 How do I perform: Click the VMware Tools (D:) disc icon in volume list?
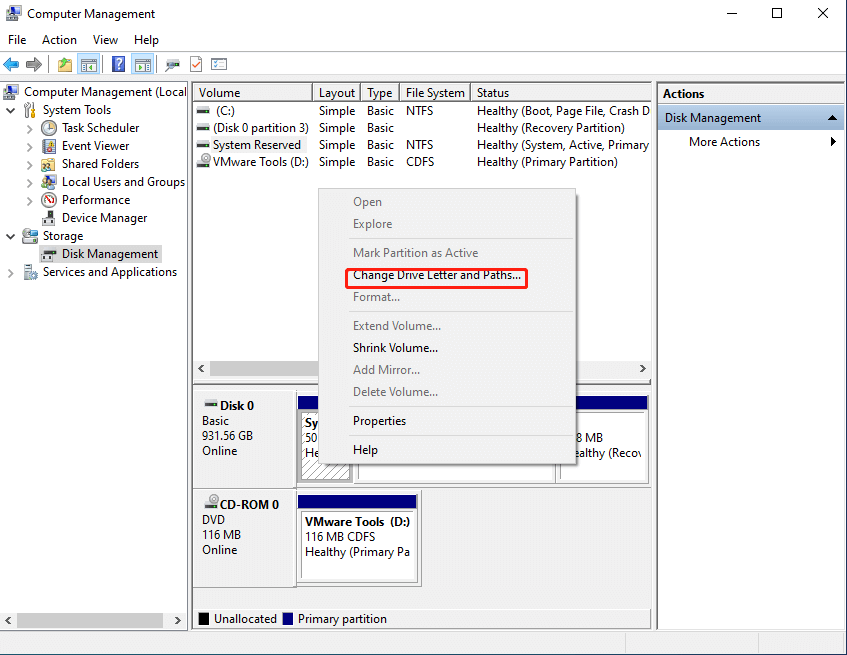pyautogui.click(x=204, y=160)
